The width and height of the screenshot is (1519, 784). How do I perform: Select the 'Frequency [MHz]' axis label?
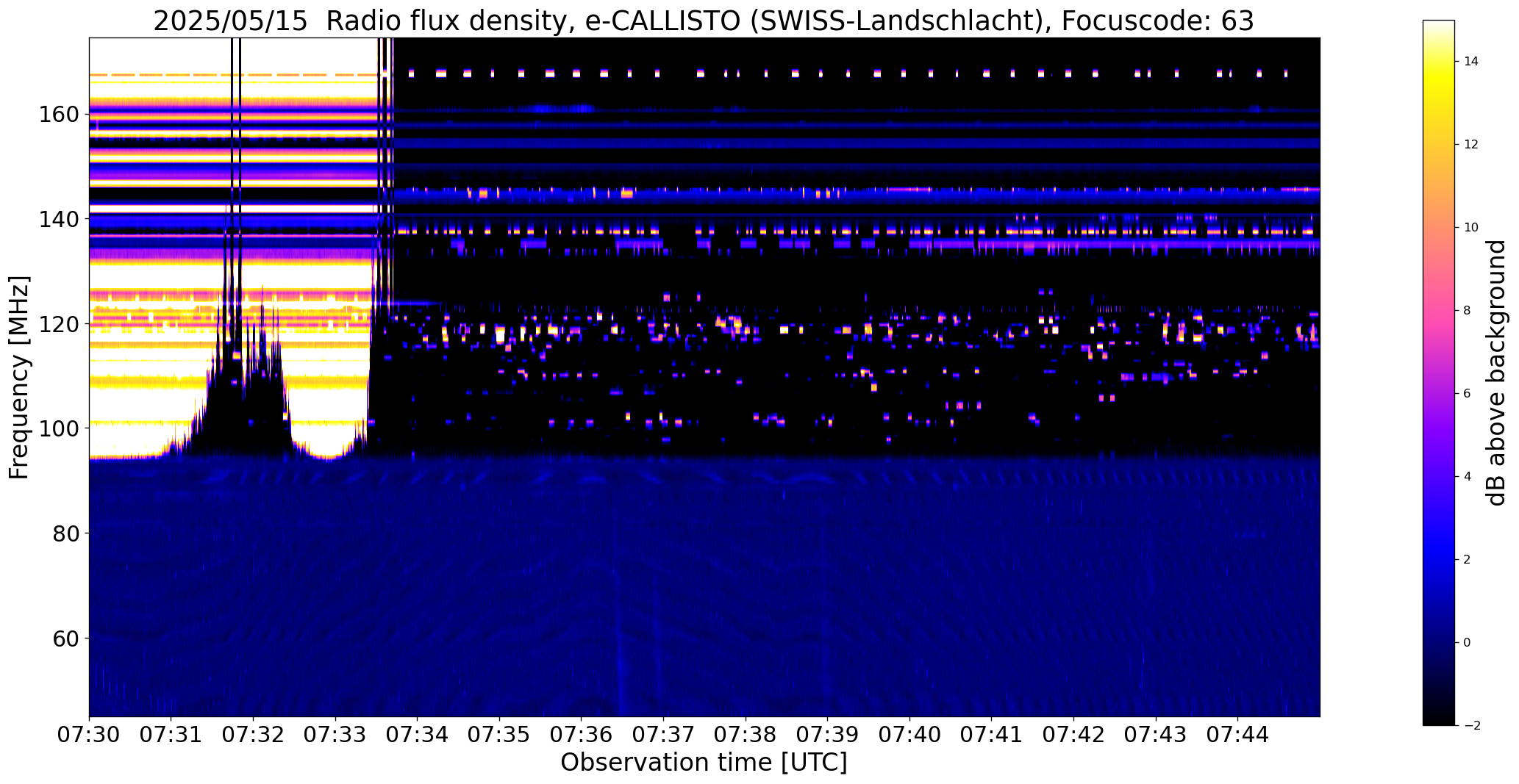[x=19, y=377]
